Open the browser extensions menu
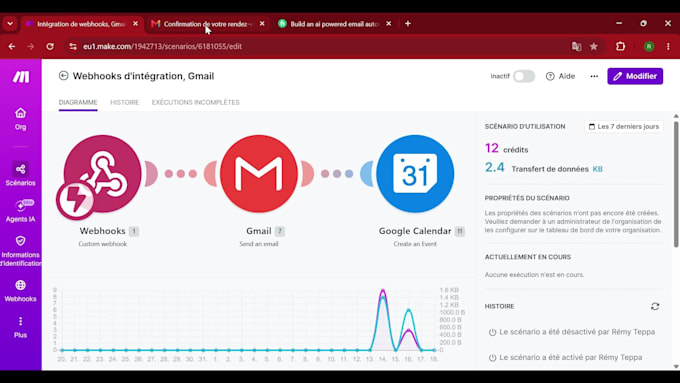 (x=621, y=46)
